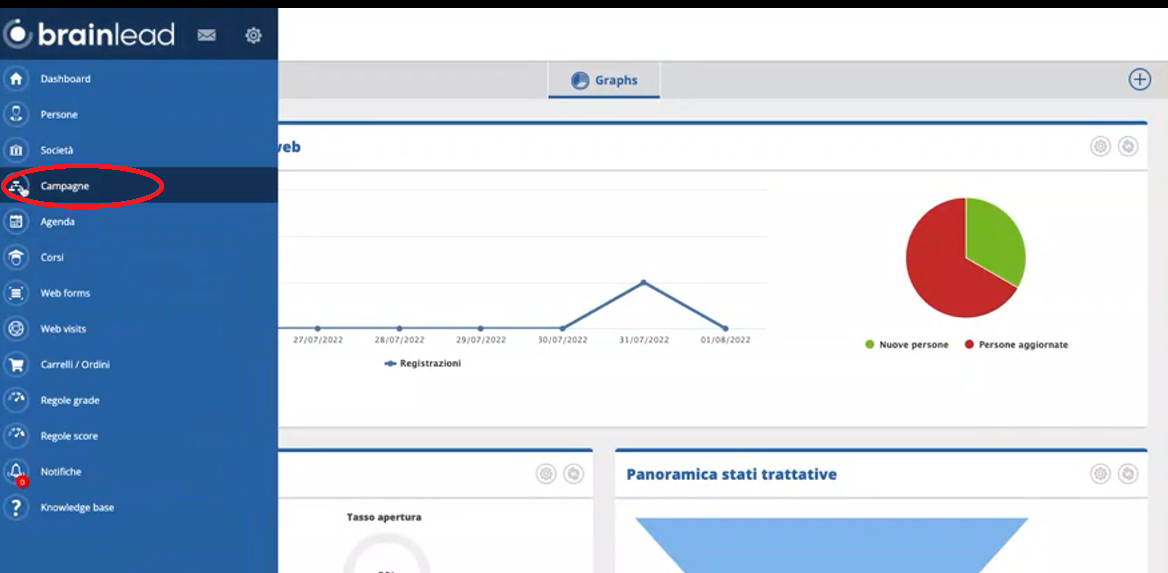Click the Regole score gauge icon
Viewport: 1168px width, 573px height.
point(16,436)
